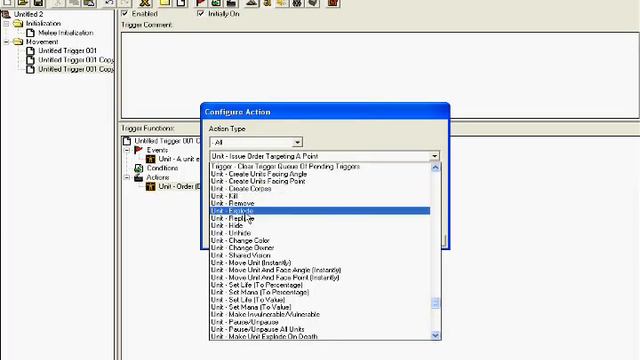Select 'Unit - Change Color' in the list
The height and width of the screenshot is (360, 640).
pyautogui.click(x=320, y=240)
